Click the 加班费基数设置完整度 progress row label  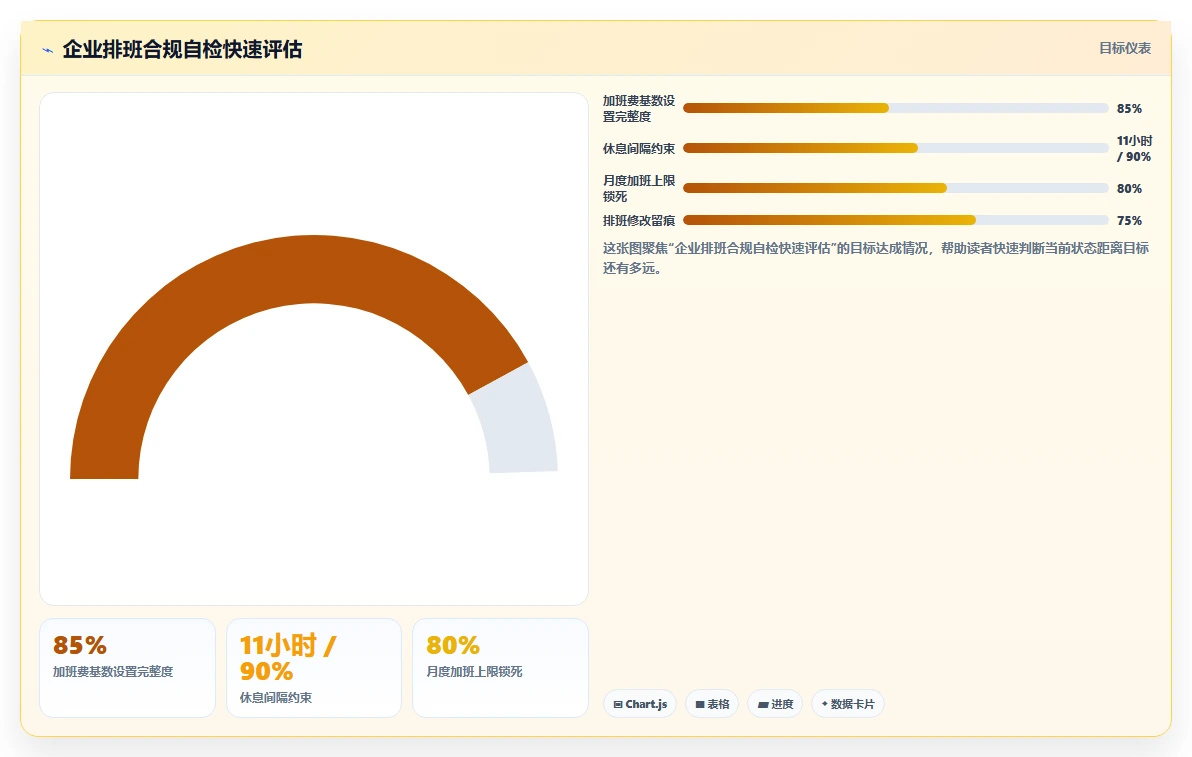coord(639,109)
